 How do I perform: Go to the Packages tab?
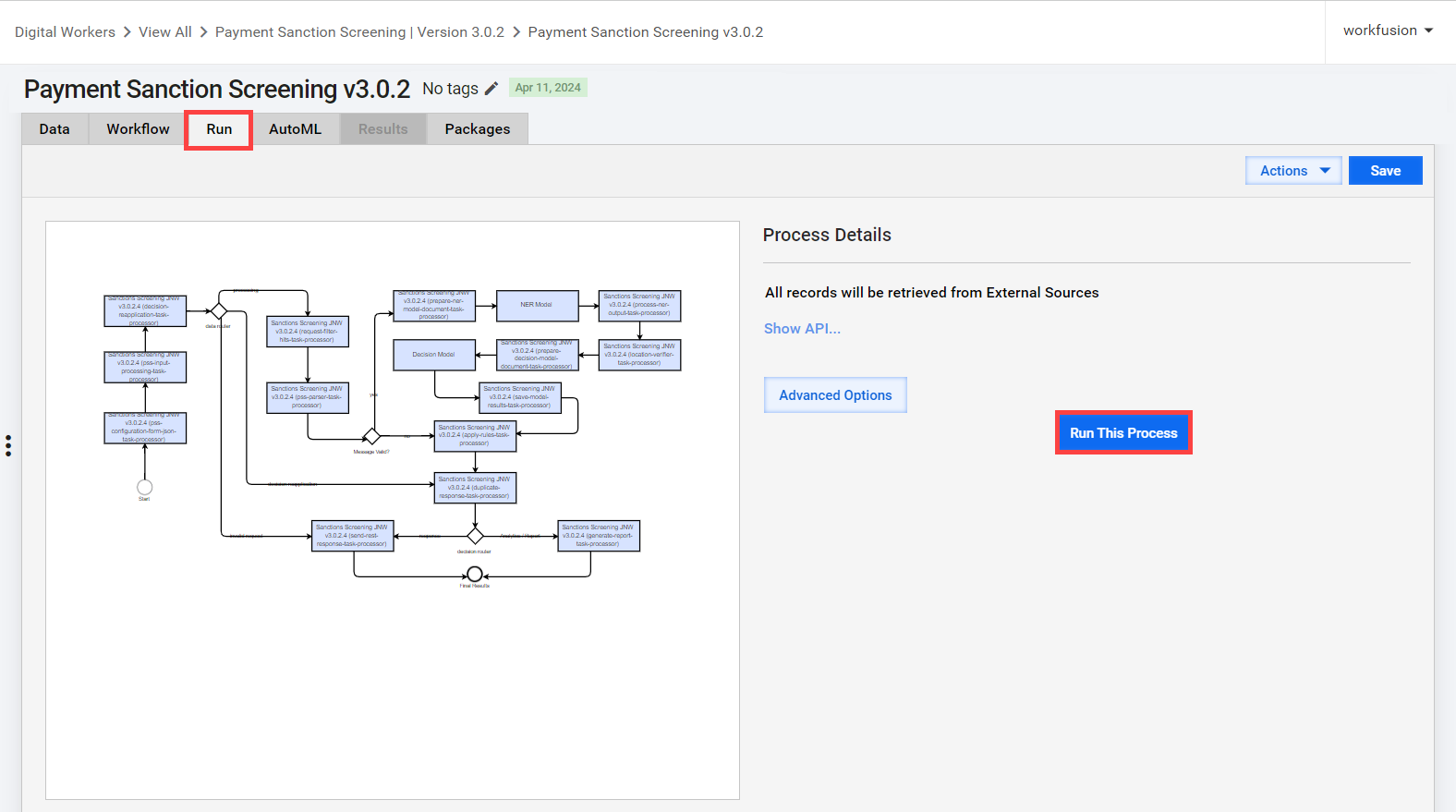coord(478,129)
